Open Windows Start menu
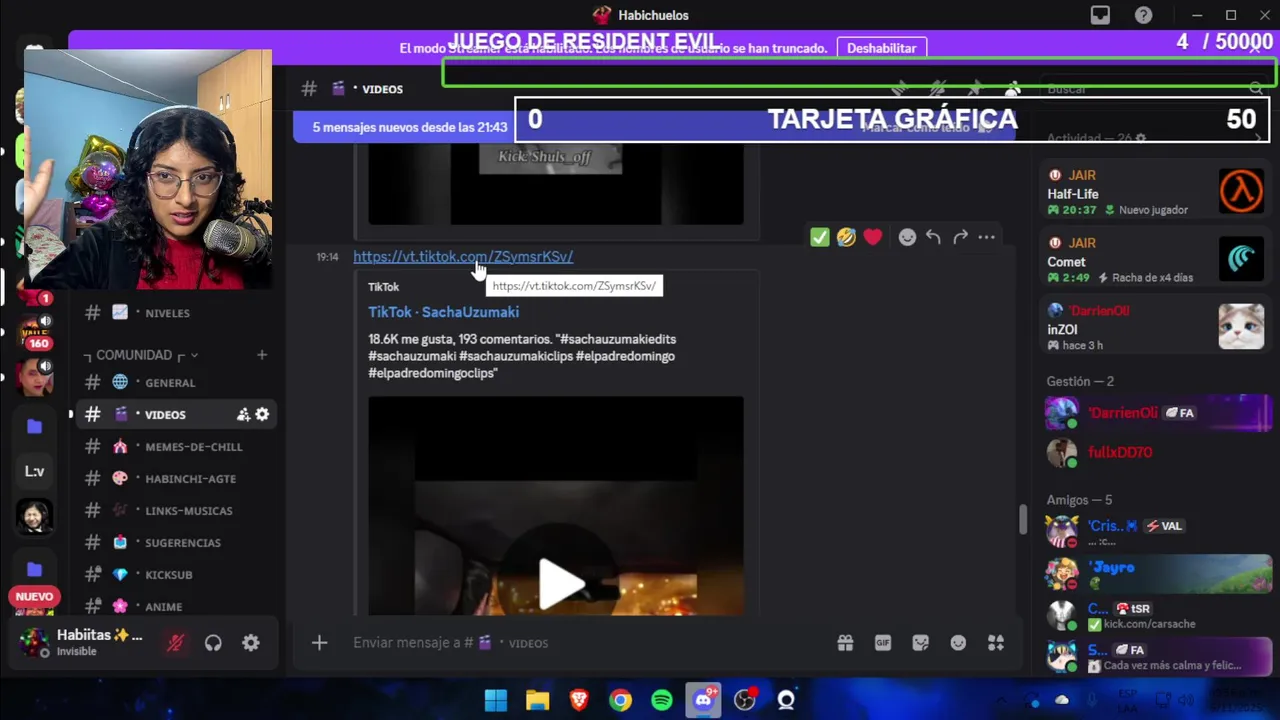 (x=496, y=700)
